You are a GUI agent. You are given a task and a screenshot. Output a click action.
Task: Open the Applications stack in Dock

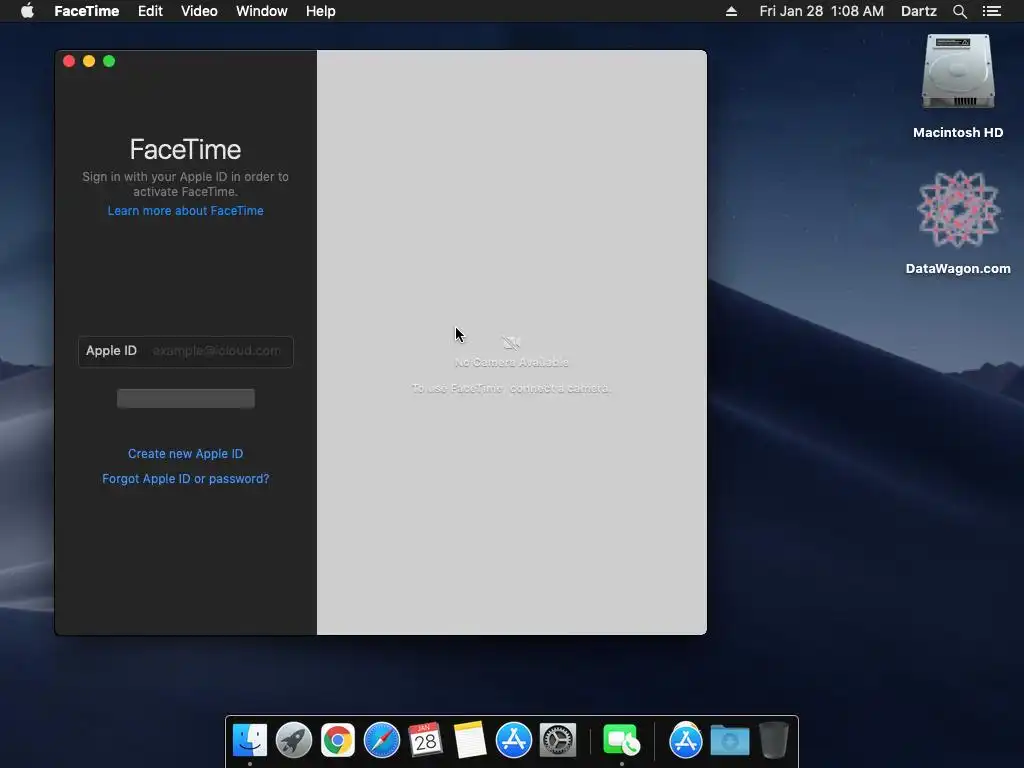coord(686,741)
